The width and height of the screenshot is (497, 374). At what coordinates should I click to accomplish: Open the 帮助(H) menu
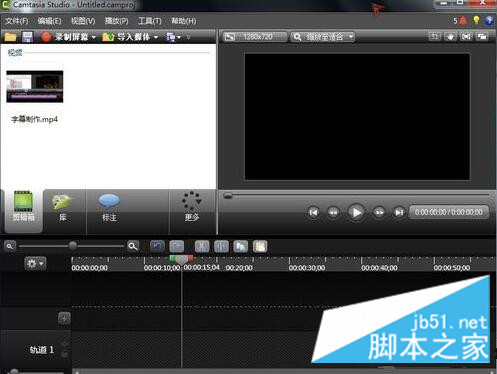pyautogui.click(x=184, y=21)
